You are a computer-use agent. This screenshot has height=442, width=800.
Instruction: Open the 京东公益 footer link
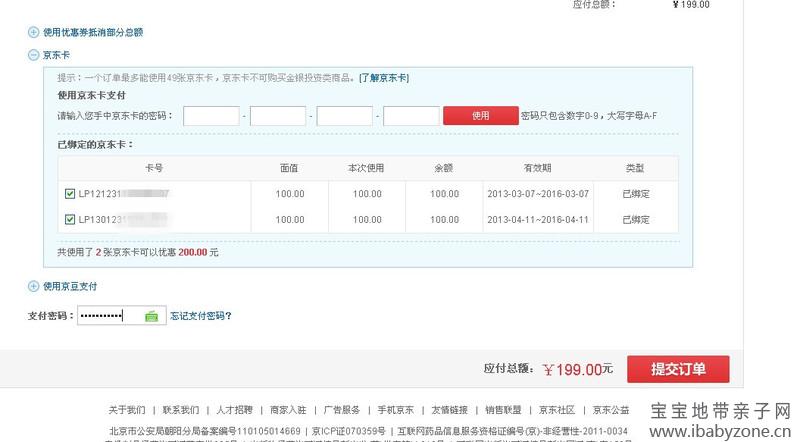pyautogui.click(x=611, y=410)
